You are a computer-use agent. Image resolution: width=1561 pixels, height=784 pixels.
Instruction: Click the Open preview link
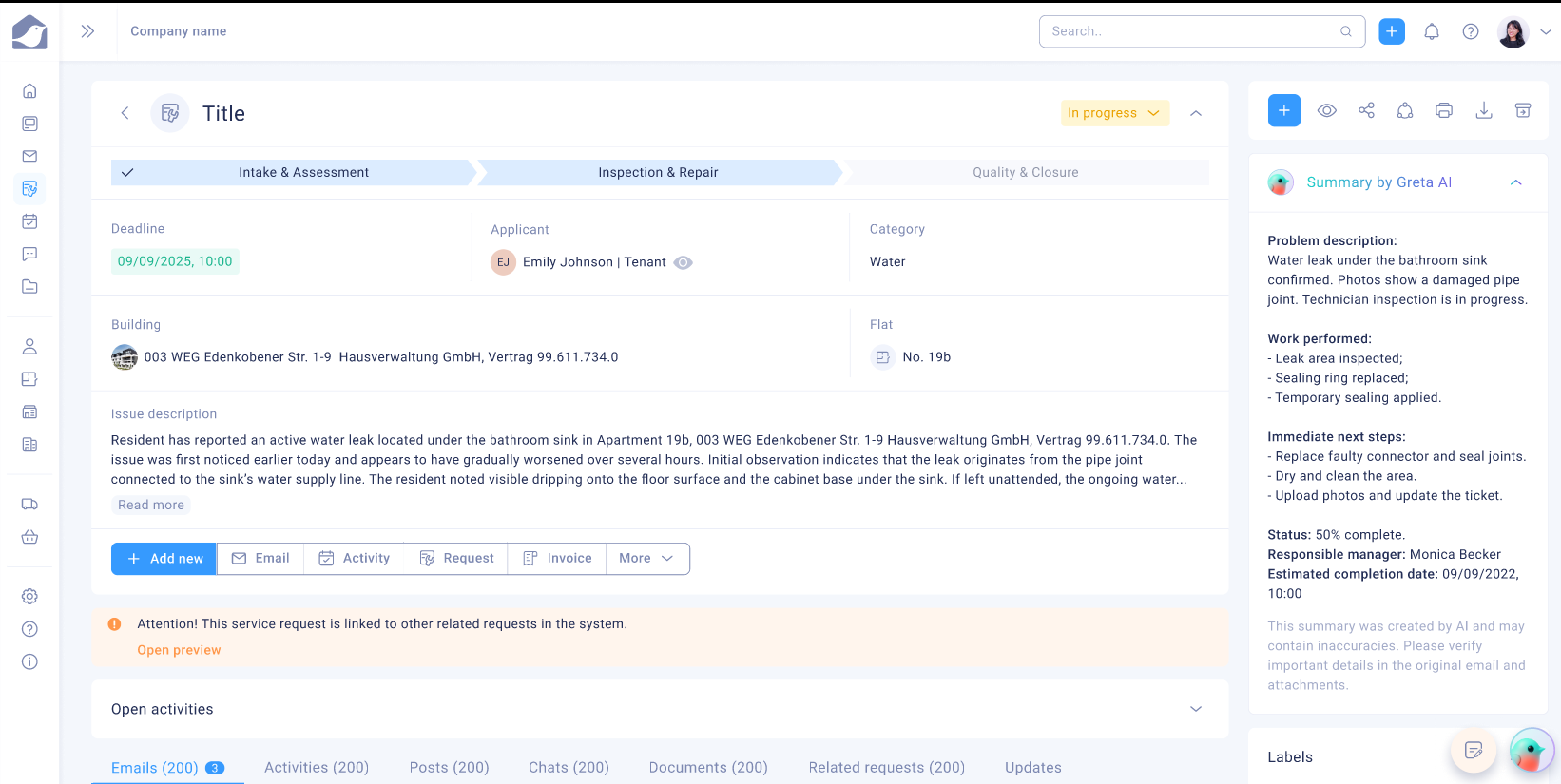click(179, 650)
